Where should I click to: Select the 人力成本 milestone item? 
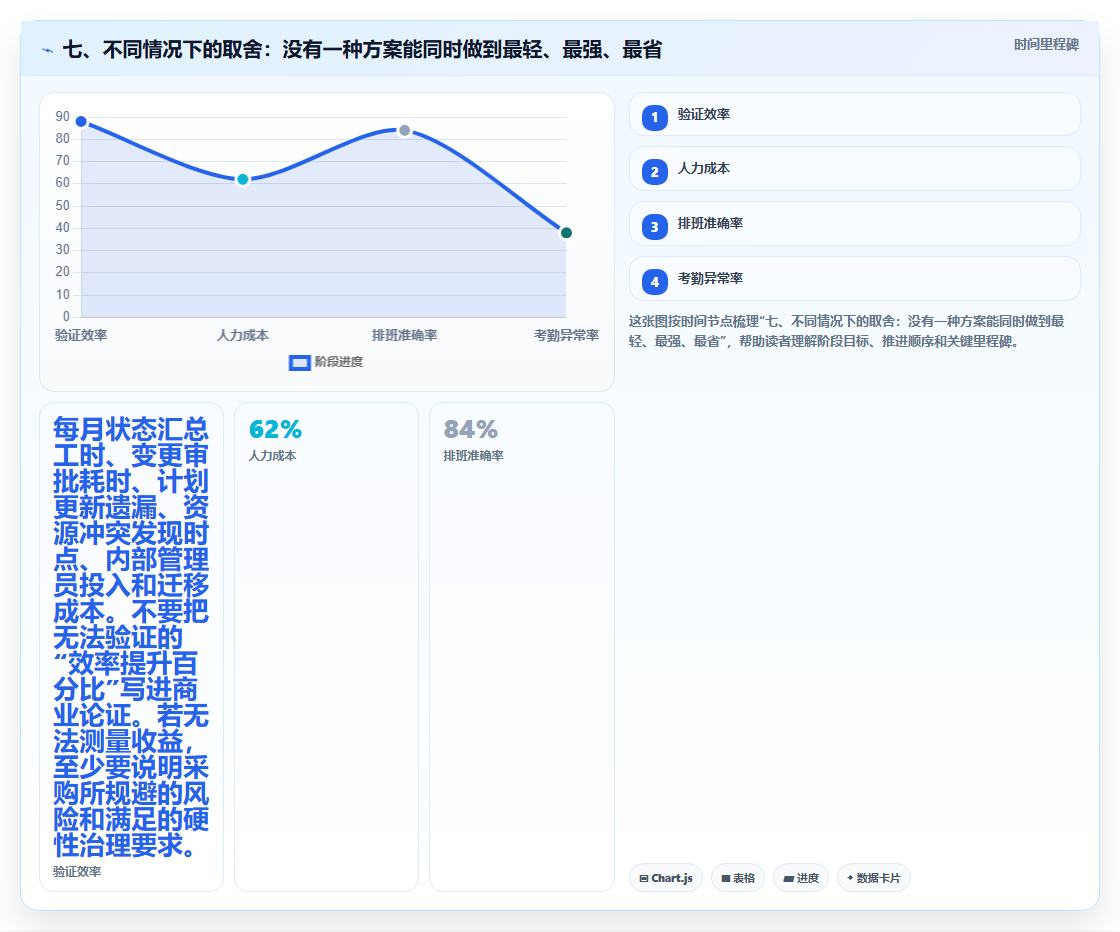click(854, 169)
